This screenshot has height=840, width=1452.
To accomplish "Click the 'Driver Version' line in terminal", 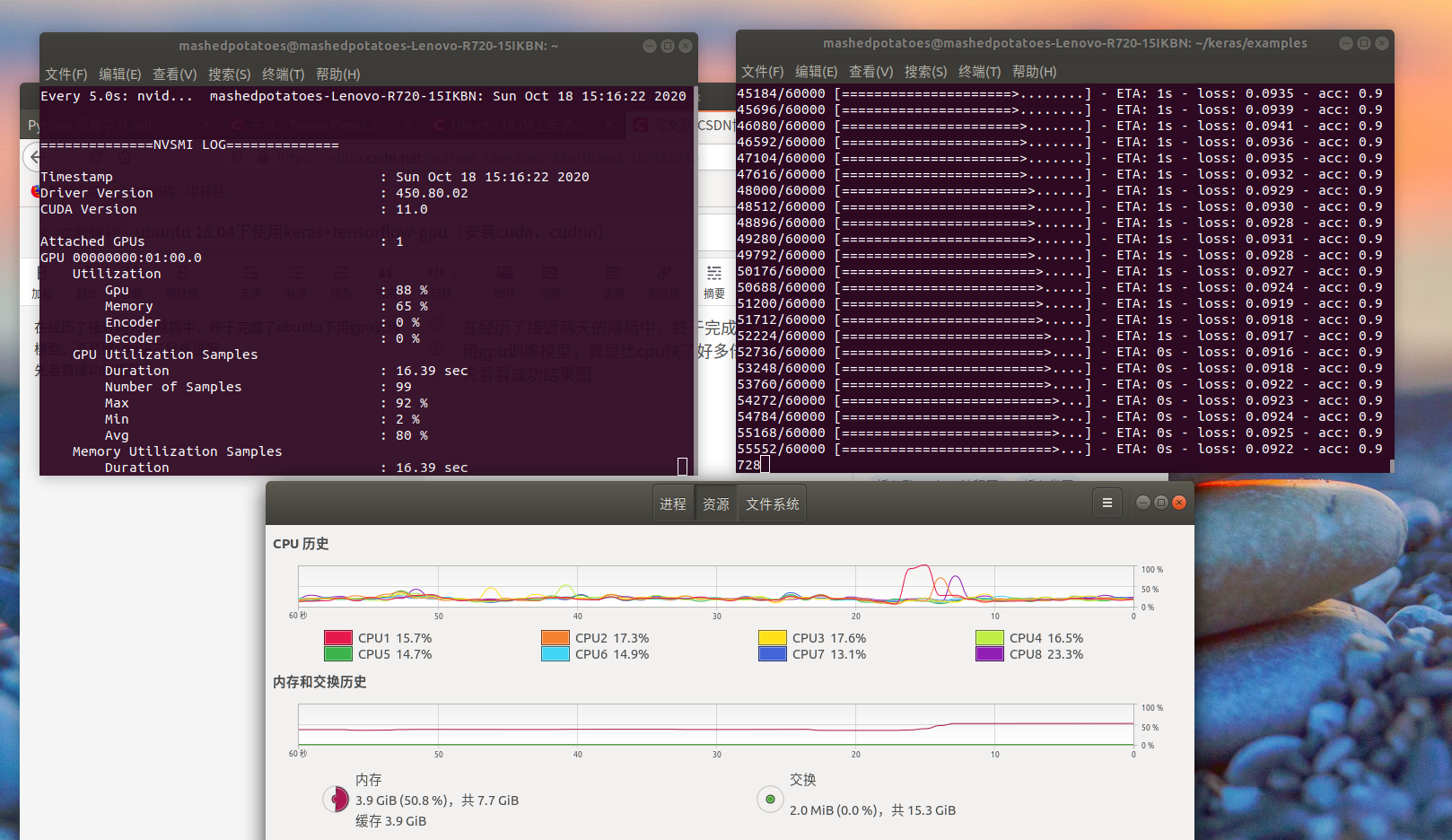I will point(254,193).
